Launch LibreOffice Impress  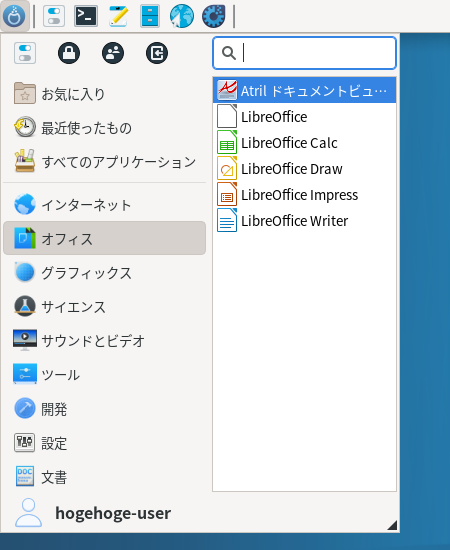[304, 194]
